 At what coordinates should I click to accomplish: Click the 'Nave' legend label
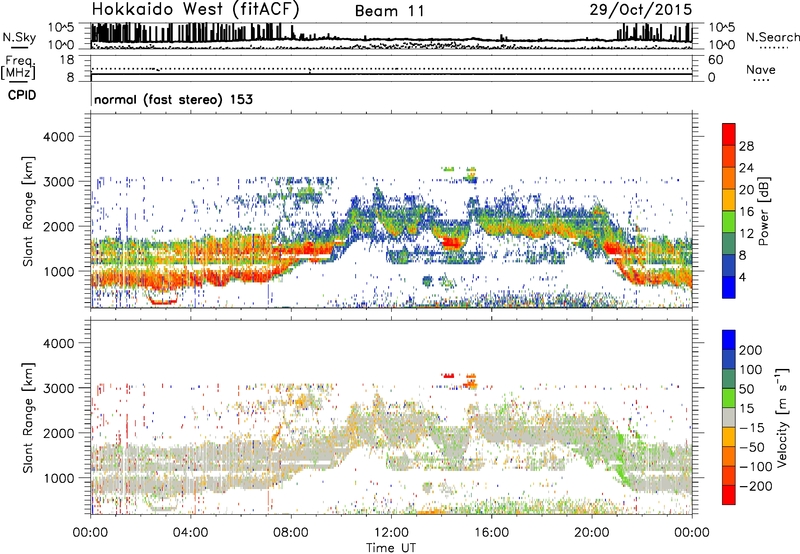click(x=761, y=69)
